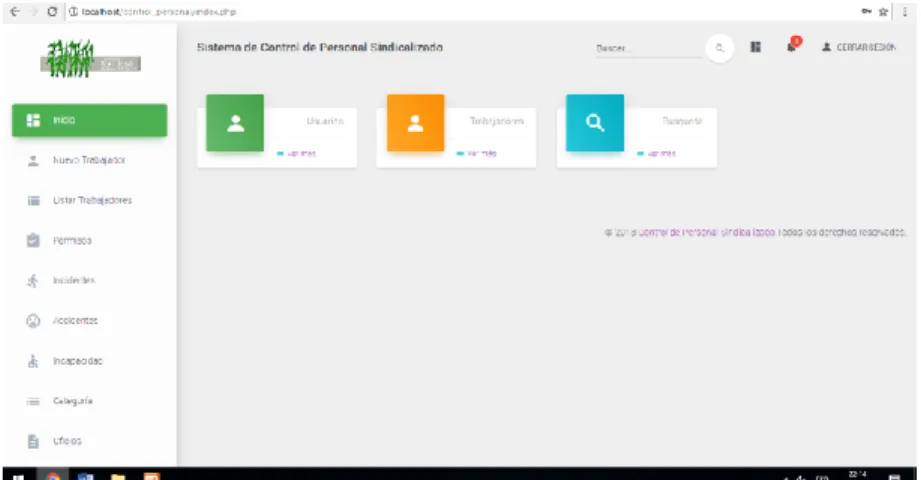Open Listar Trabajadores in the sidebar

click(89, 200)
